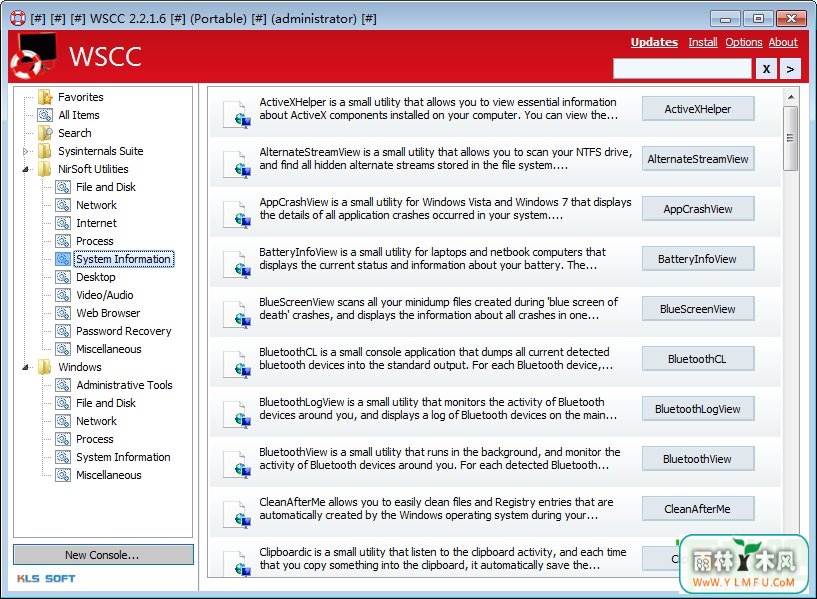Click the New Console... button

tap(103, 555)
